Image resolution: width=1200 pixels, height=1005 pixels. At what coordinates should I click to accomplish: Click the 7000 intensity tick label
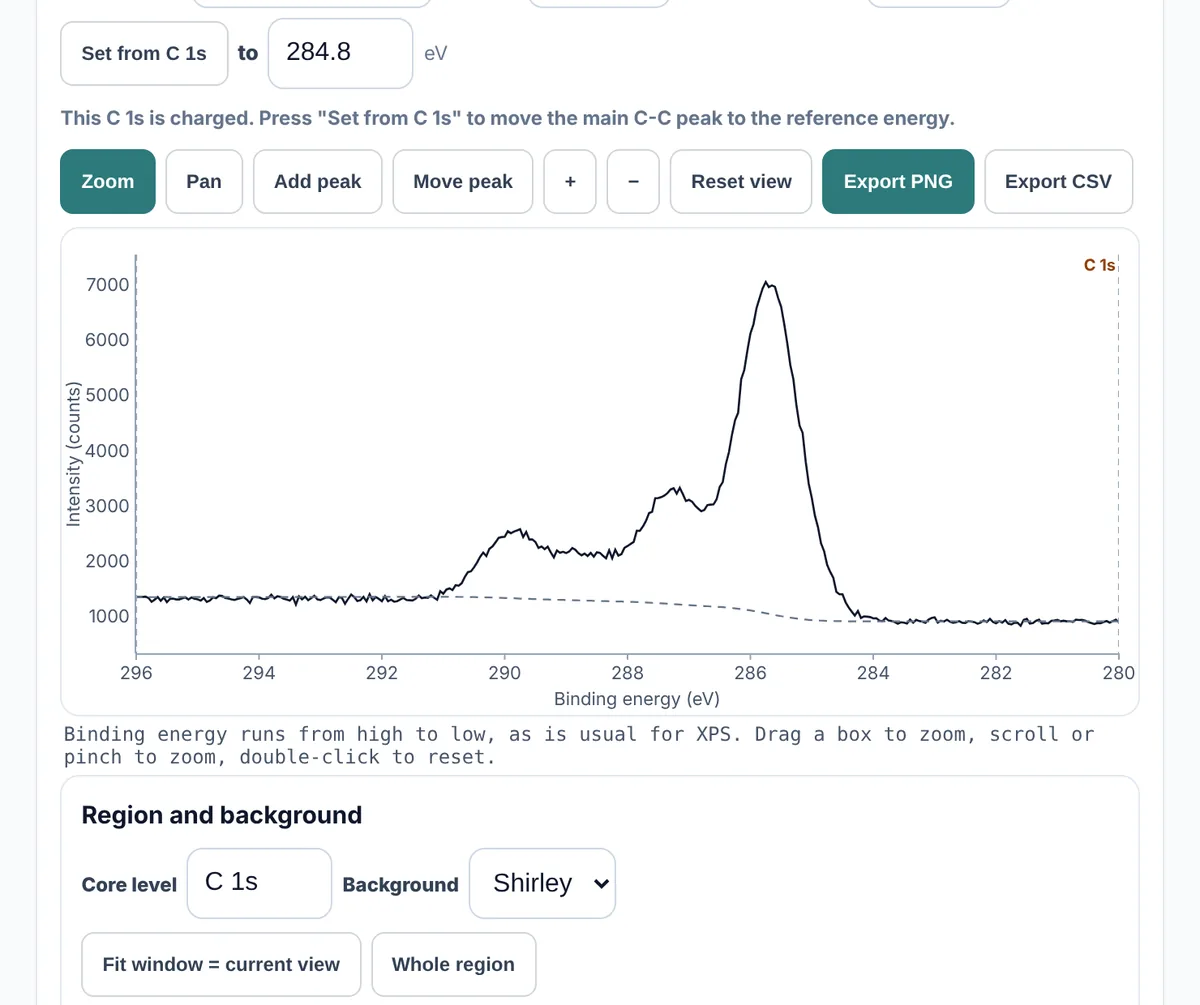click(x=109, y=285)
